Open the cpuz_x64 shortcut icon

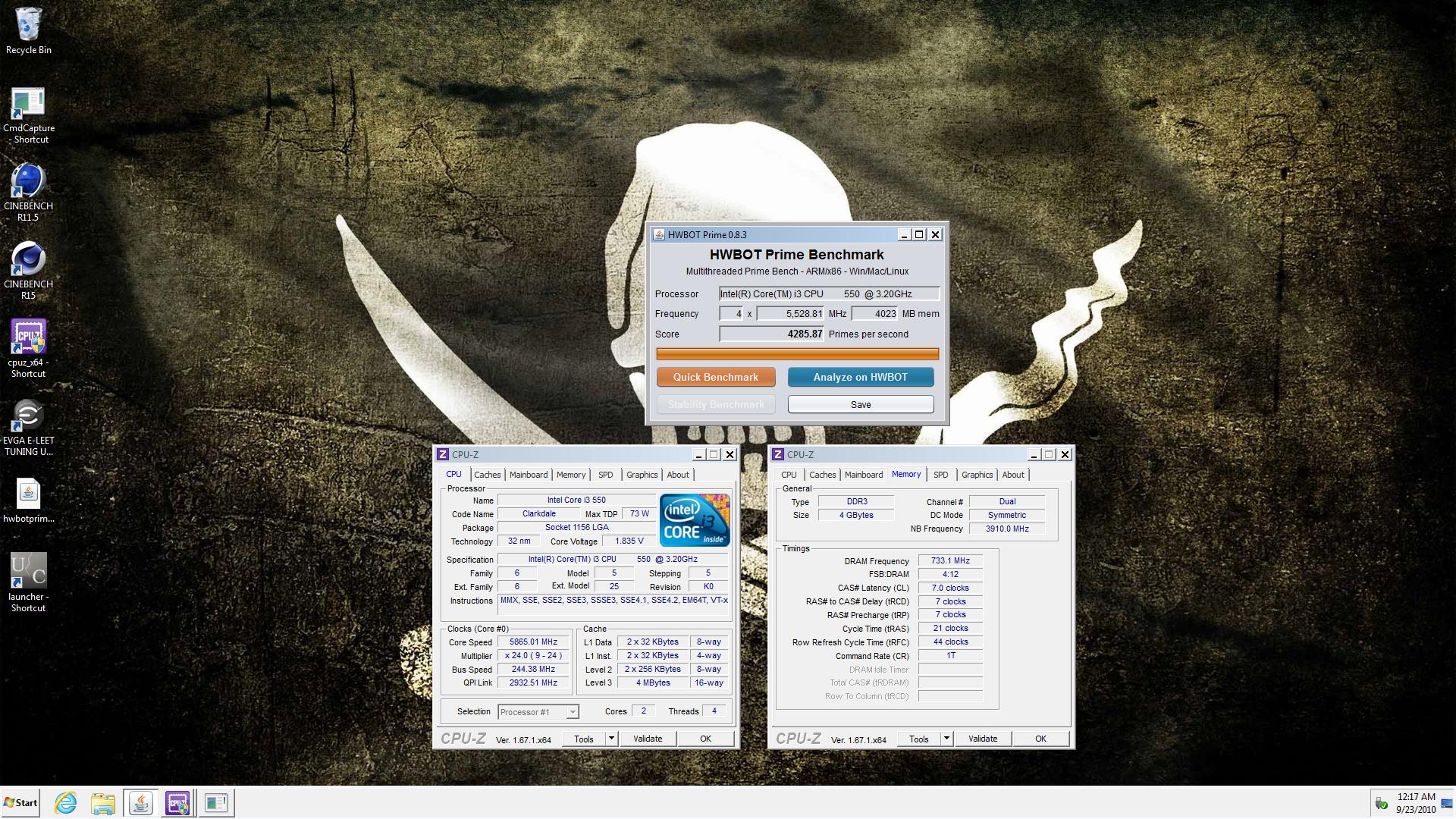click(28, 348)
